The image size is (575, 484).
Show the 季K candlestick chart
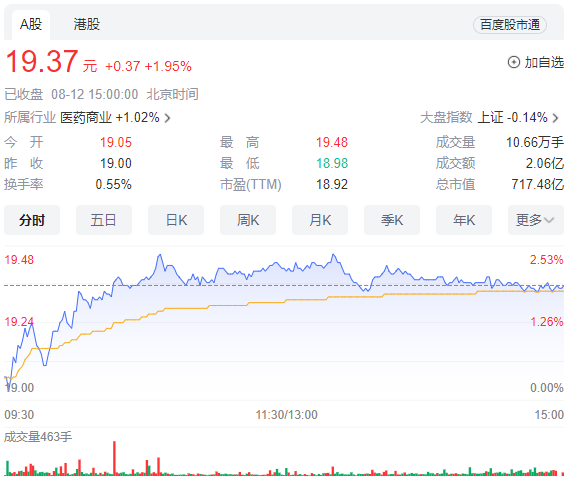(392, 220)
